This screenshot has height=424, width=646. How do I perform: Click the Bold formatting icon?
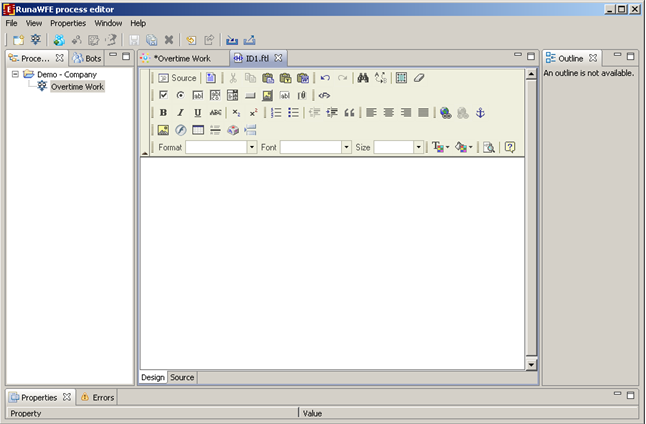tap(163, 113)
